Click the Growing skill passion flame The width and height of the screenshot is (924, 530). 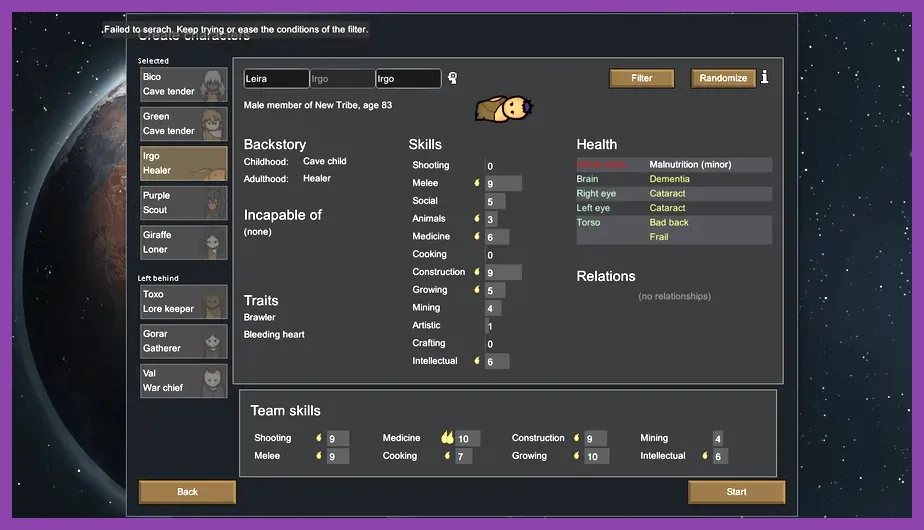pyautogui.click(x=477, y=289)
